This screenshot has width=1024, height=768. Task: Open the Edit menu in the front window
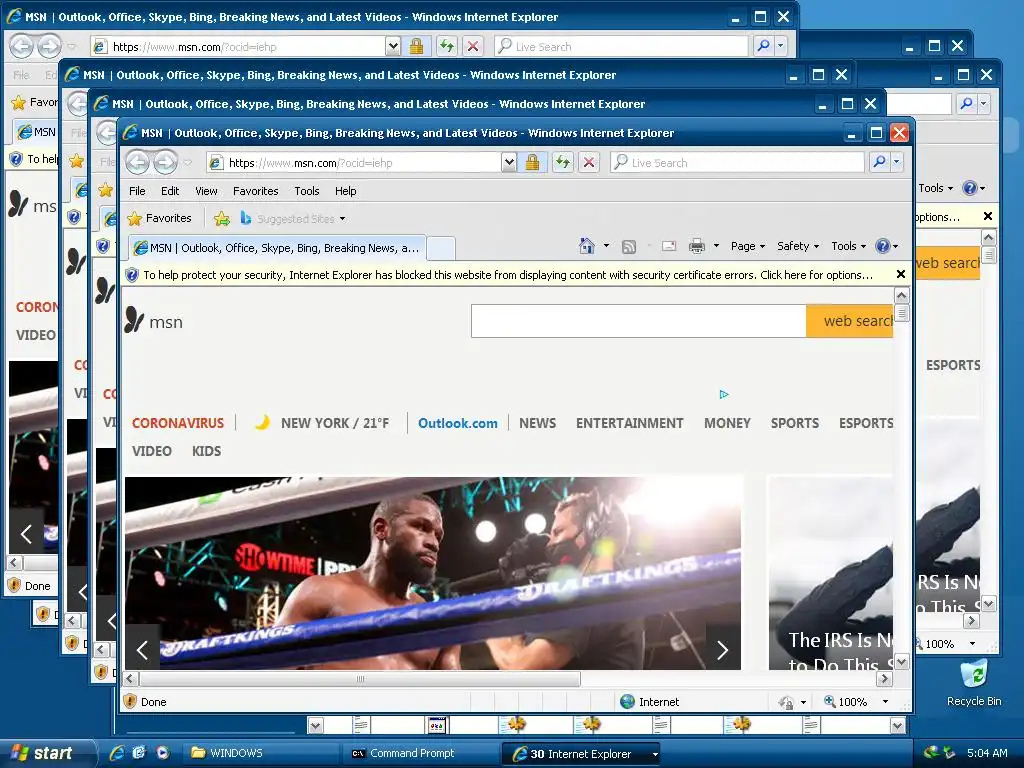[170, 191]
